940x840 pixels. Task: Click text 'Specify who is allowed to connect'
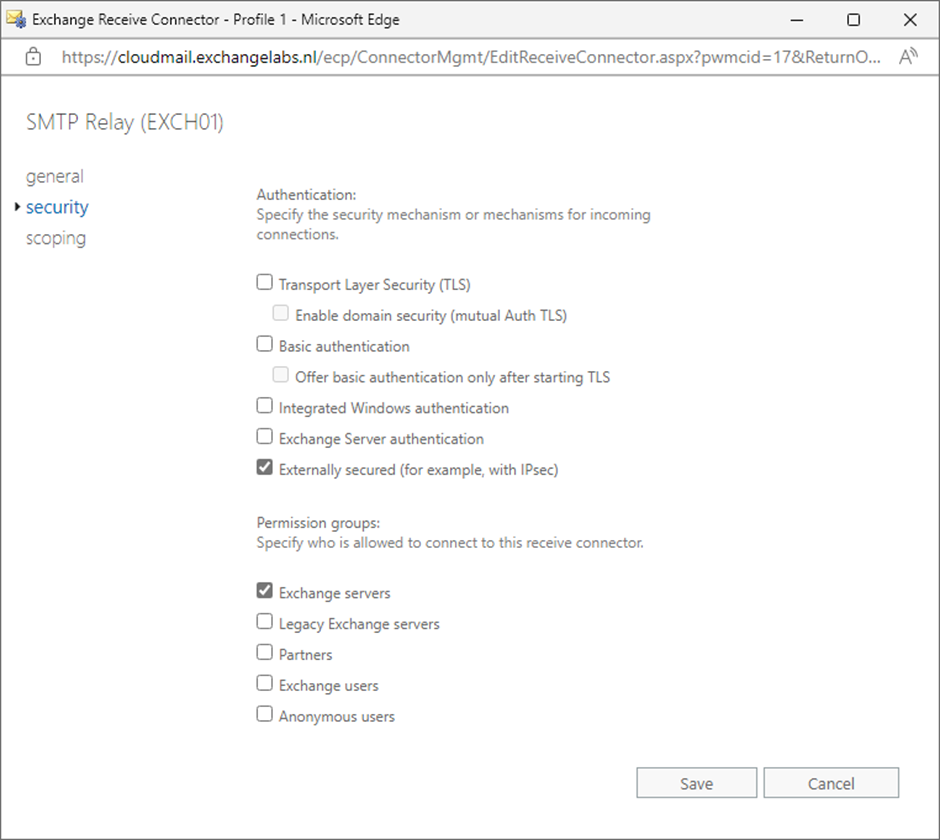[369, 543]
